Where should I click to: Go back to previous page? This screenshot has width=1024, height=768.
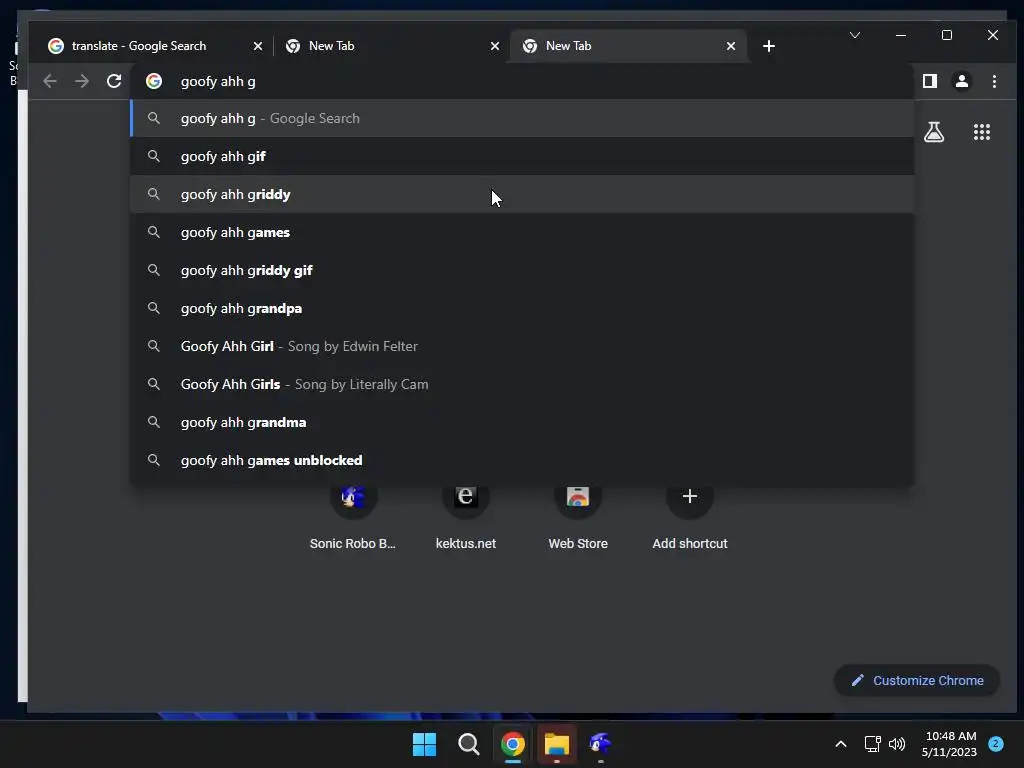[50, 81]
